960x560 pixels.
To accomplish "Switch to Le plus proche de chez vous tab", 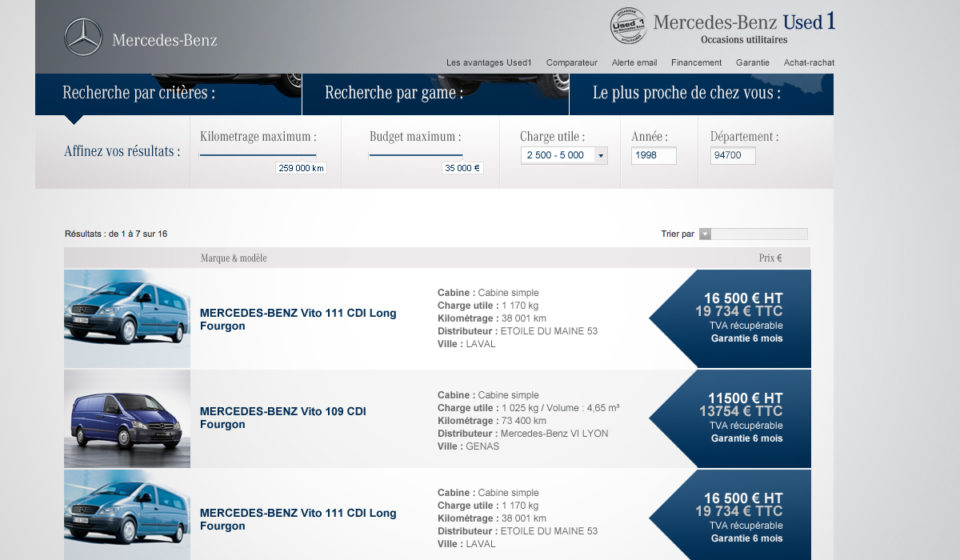I will pos(702,94).
